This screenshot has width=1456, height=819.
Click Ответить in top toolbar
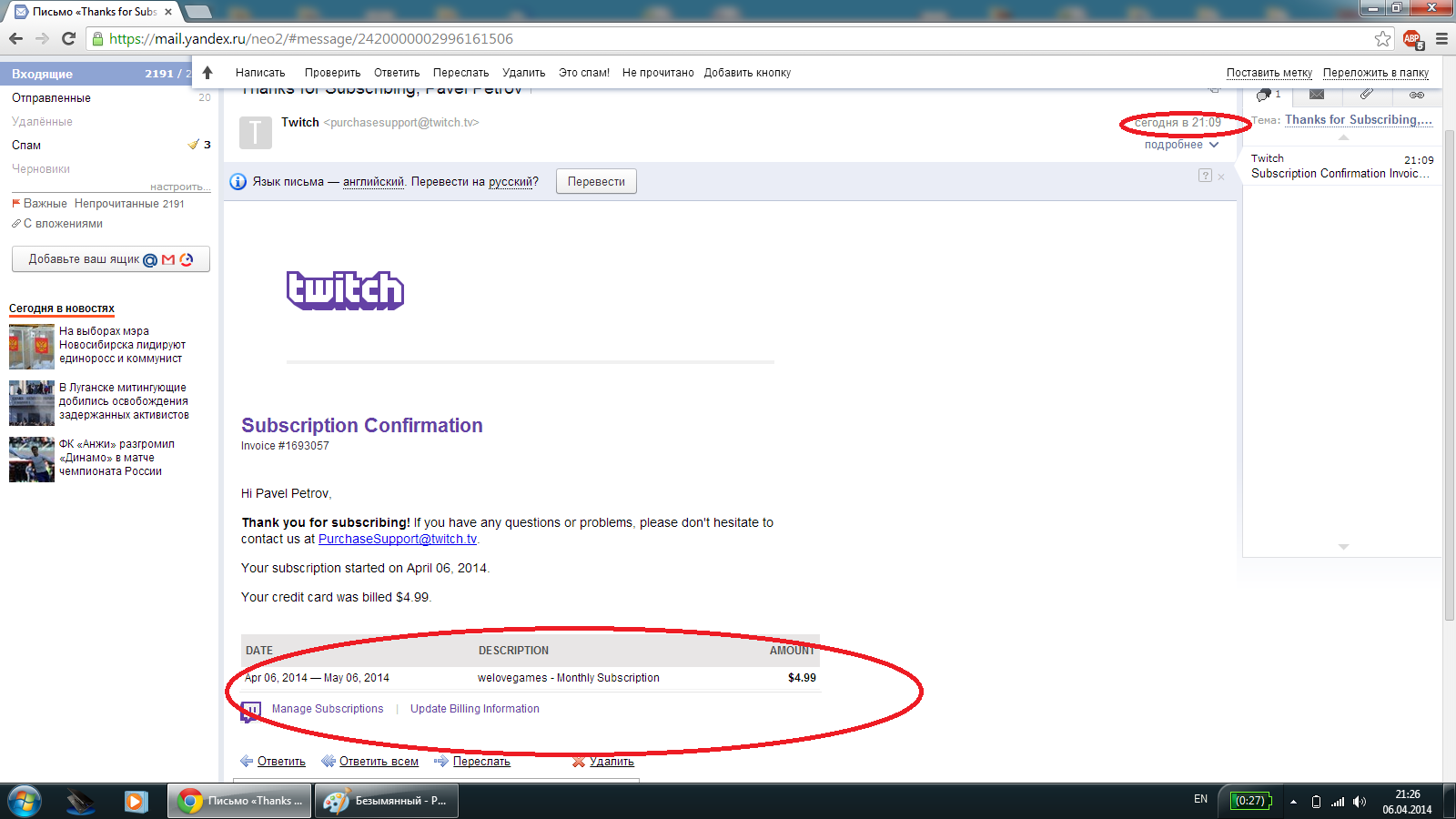coord(397,73)
